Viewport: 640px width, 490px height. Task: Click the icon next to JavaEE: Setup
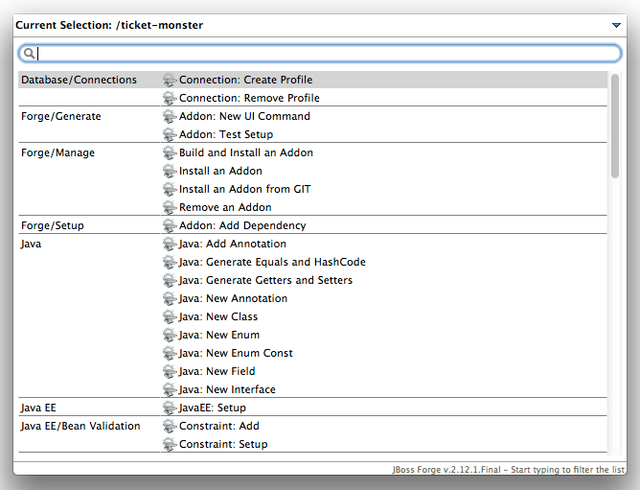point(169,408)
